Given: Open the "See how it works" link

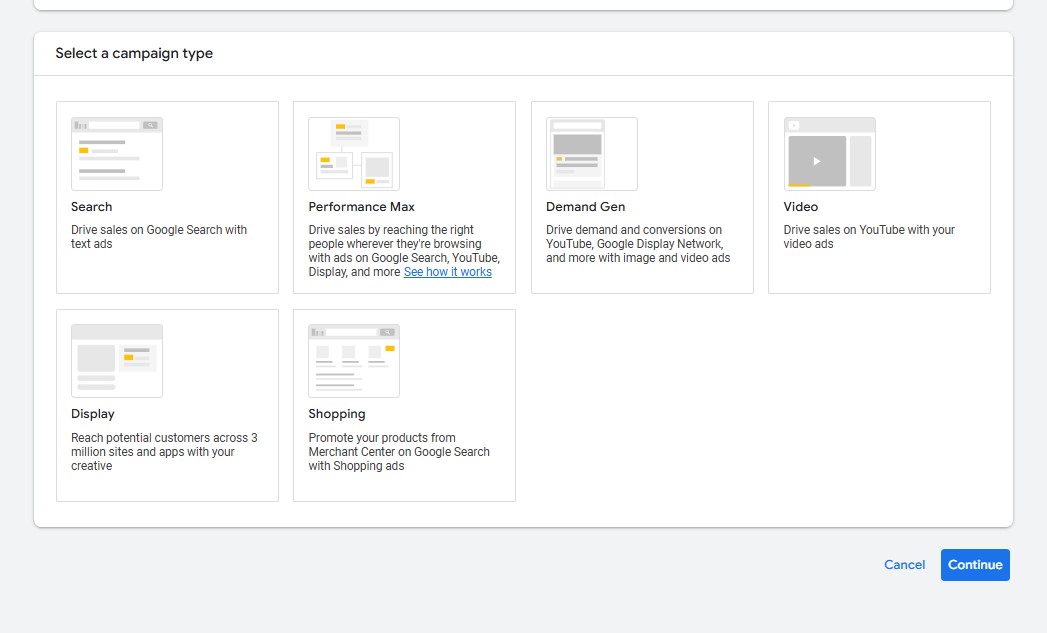Looking at the screenshot, I should click(x=447, y=272).
